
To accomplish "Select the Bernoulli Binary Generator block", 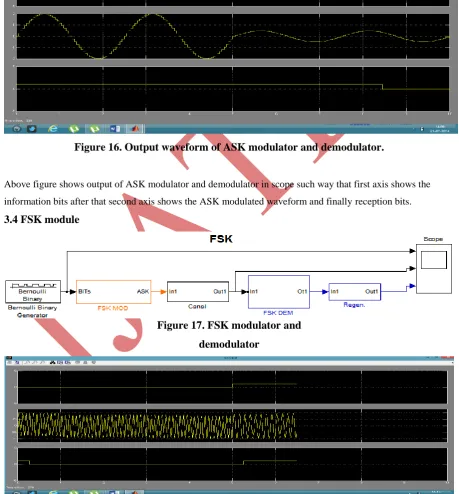I will tap(33, 291).
